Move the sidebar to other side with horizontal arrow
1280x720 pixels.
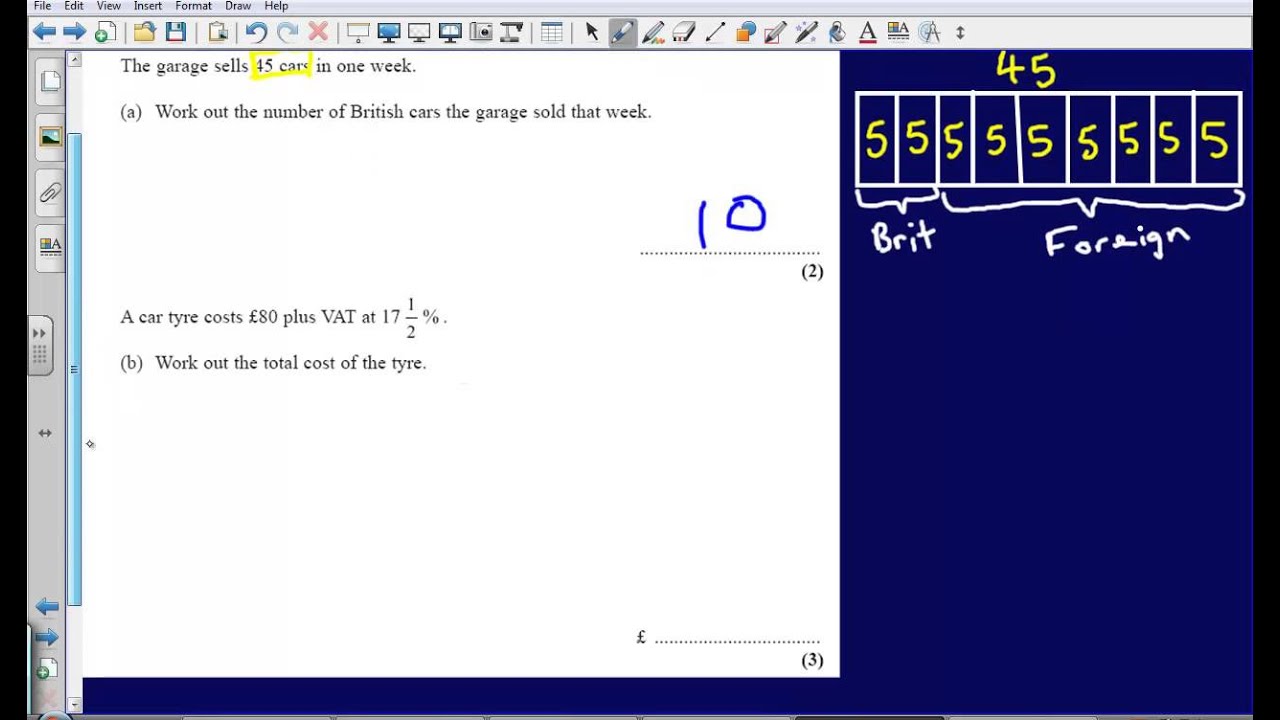click(x=45, y=433)
